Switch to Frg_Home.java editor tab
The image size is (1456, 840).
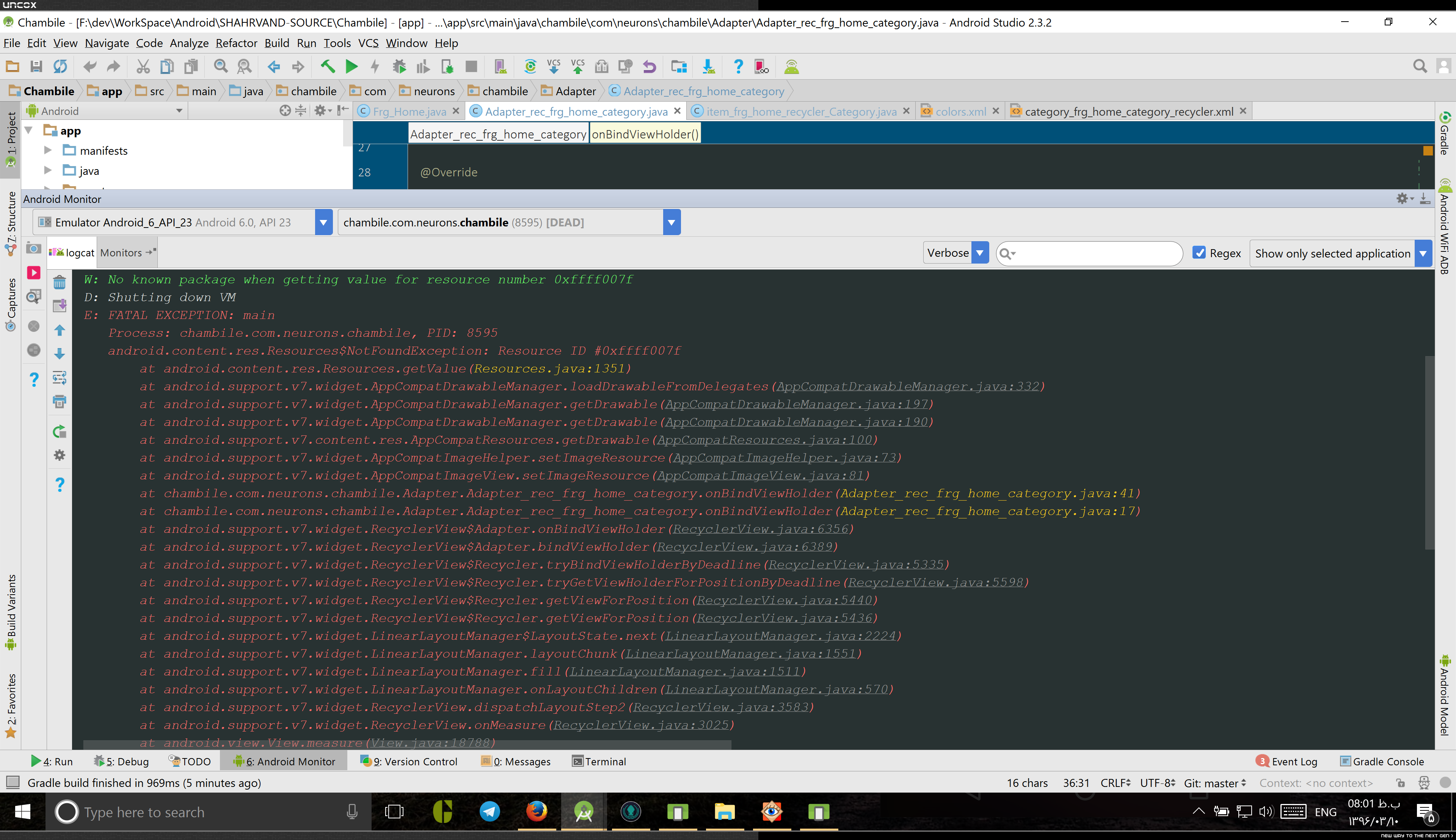pyautogui.click(x=409, y=111)
